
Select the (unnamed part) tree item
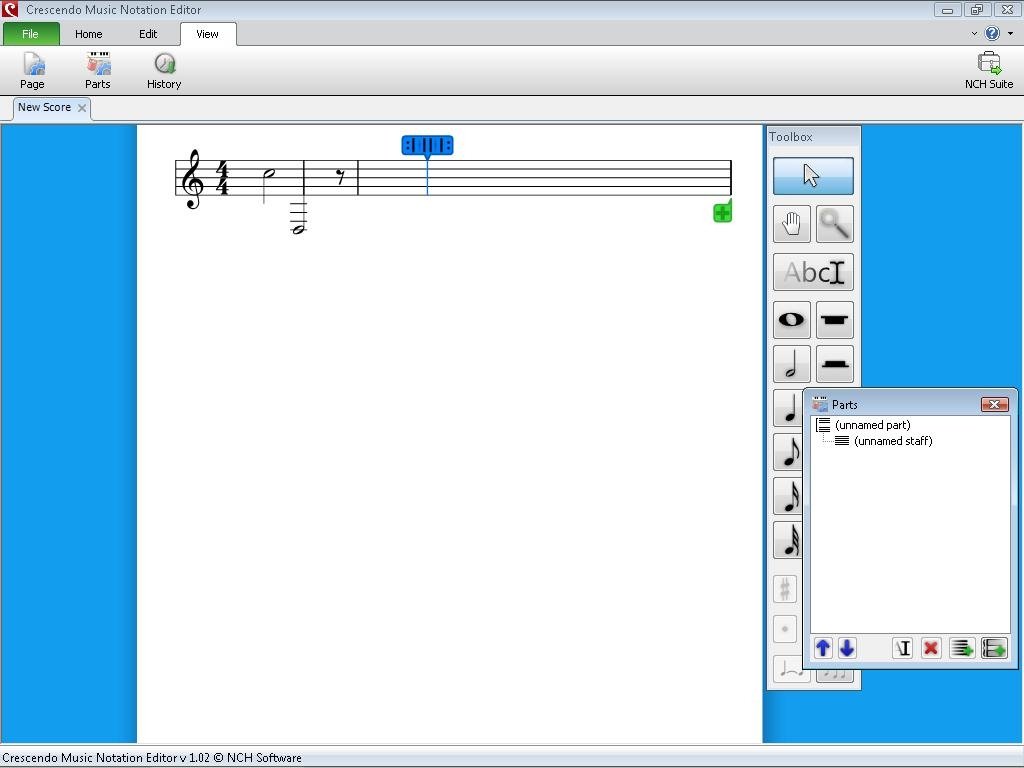(x=872, y=425)
